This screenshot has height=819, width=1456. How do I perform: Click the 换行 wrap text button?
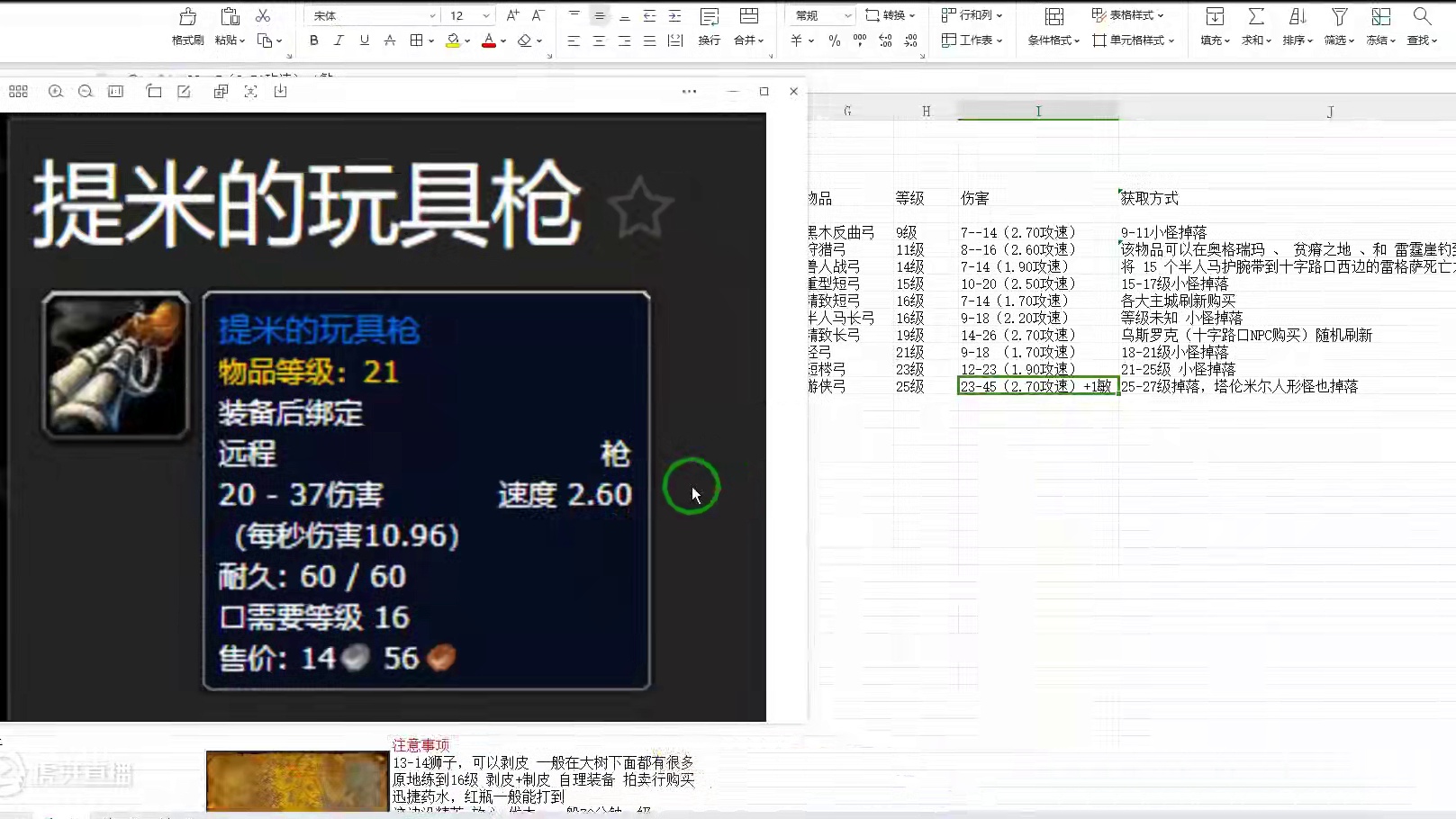[709, 40]
